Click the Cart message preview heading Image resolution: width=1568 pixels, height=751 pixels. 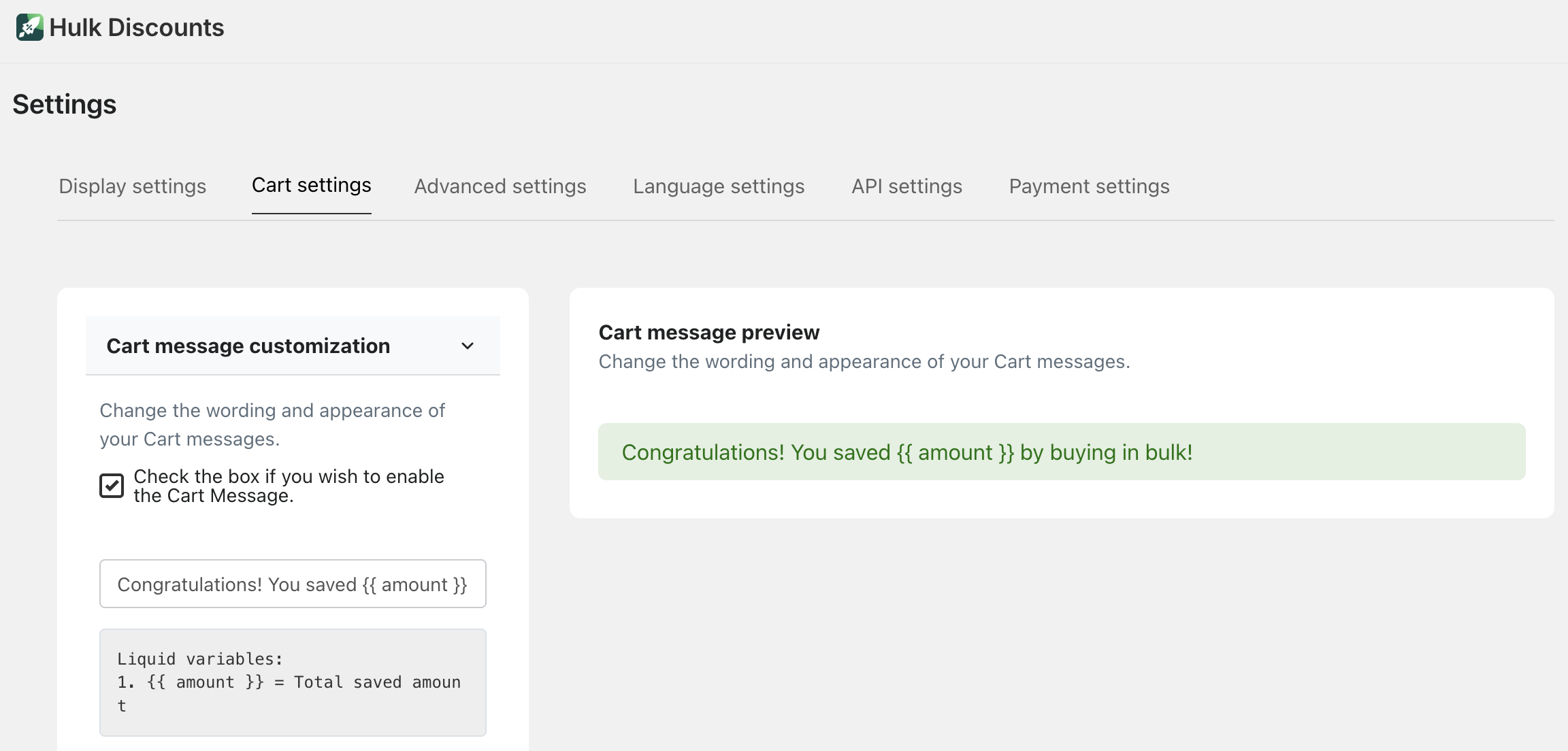708,332
